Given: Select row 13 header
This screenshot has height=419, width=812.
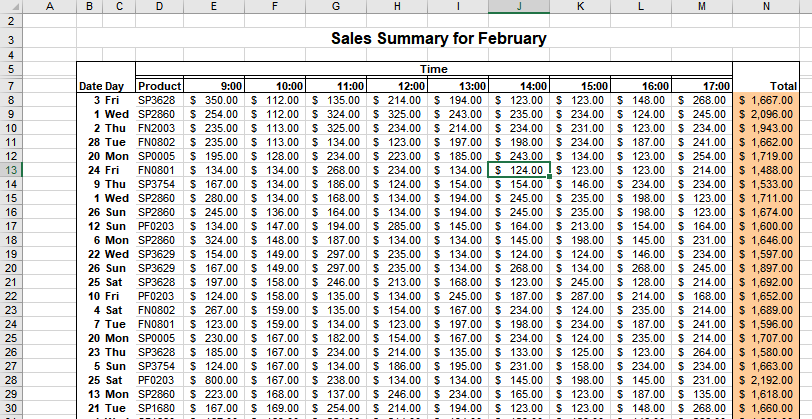Looking at the screenshot, I should point(11,170).
